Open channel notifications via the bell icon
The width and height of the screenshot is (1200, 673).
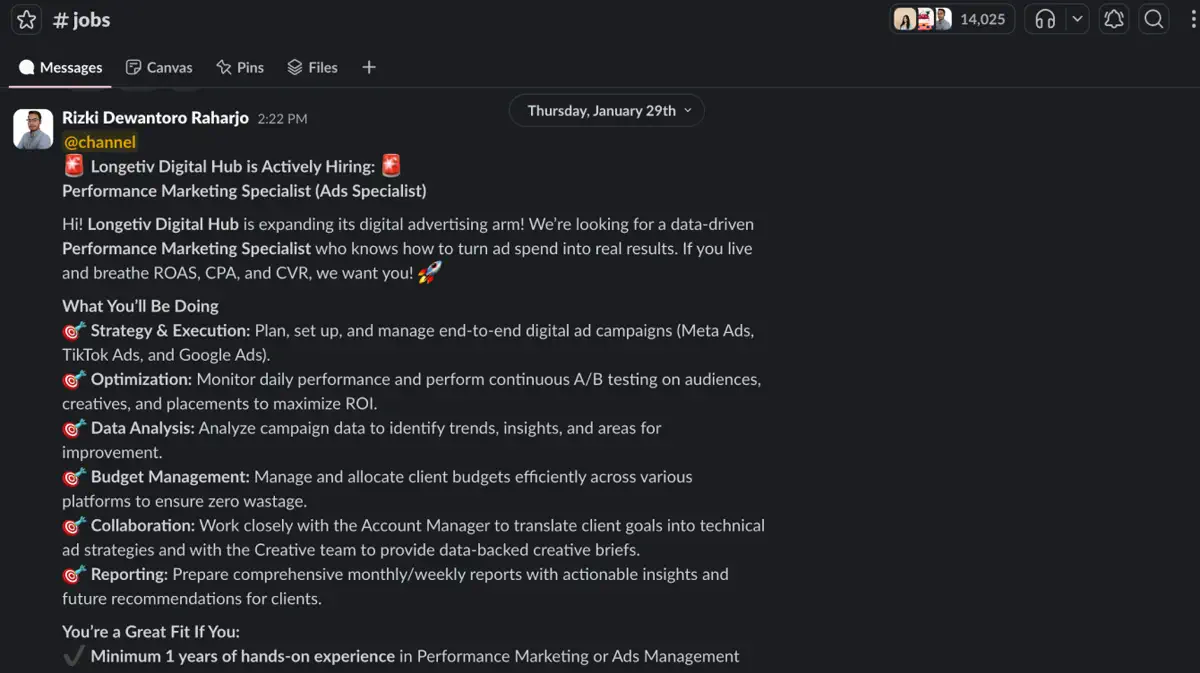click(1114, 19)
